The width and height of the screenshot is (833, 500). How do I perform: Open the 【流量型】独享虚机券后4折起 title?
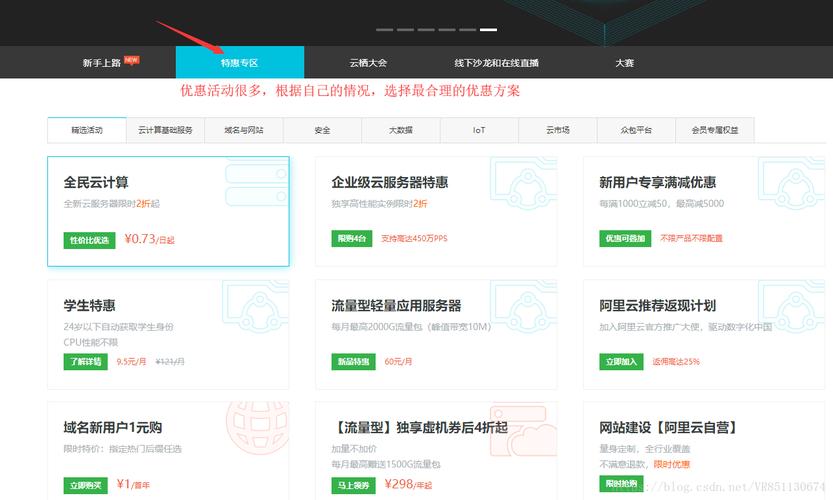click(x=420, y=428)
